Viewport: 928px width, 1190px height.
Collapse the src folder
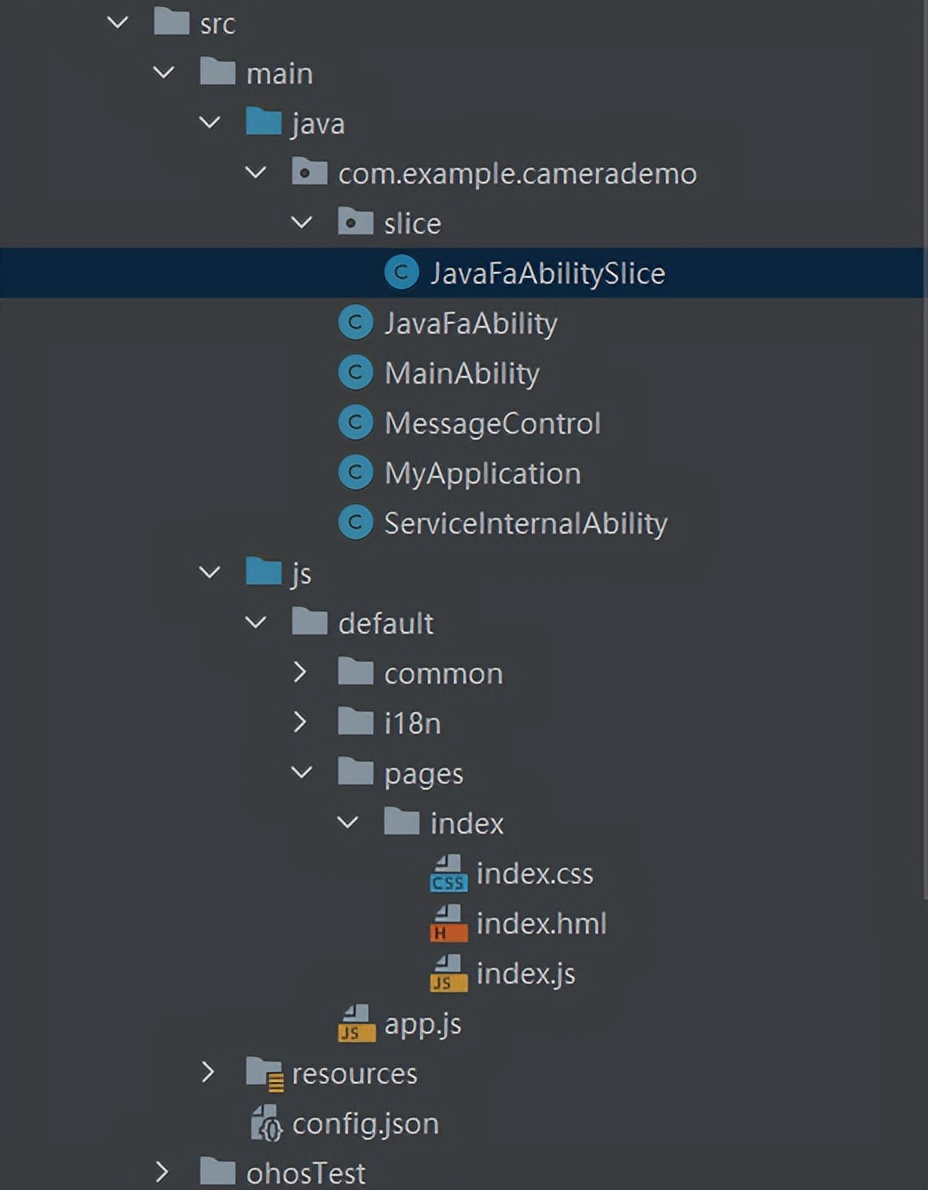coord(117,22)
